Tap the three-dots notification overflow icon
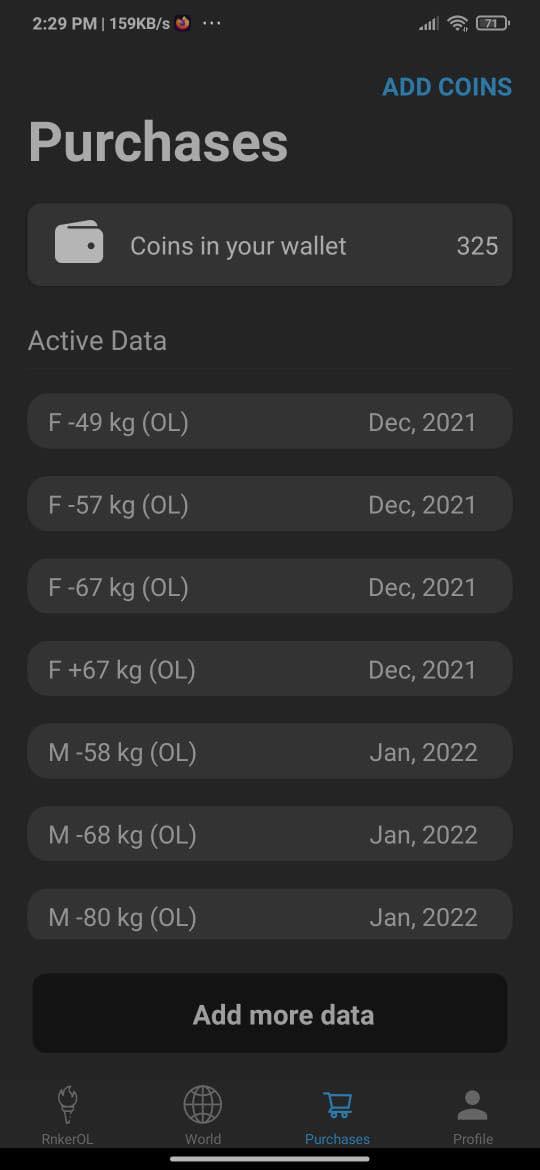The width and height of the screenshot is (540, 1170). coord(212,23)
